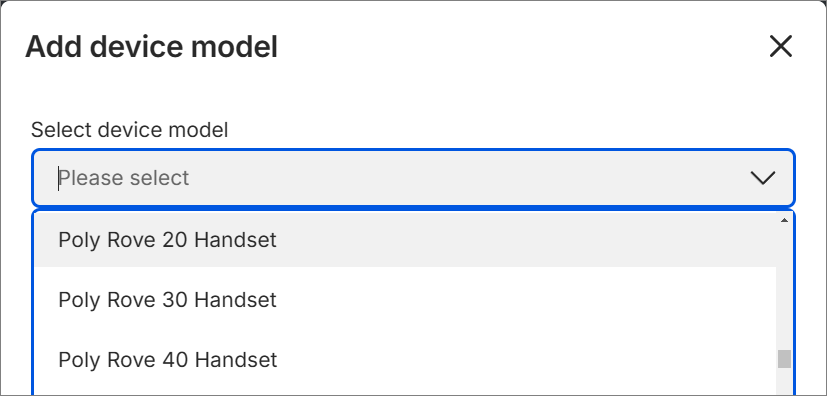Click the Select device model label

[x=129, y=130]
